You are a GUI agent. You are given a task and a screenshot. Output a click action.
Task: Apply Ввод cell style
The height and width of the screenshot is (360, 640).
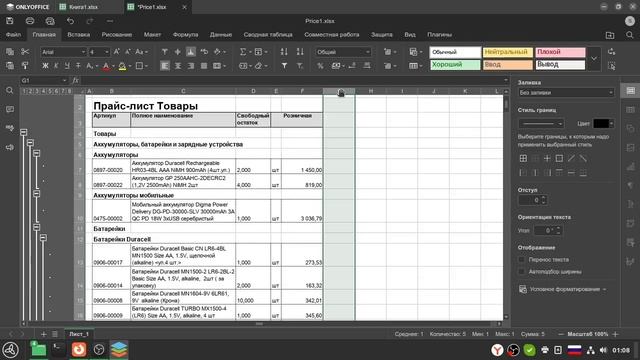[x=508, y=64]
